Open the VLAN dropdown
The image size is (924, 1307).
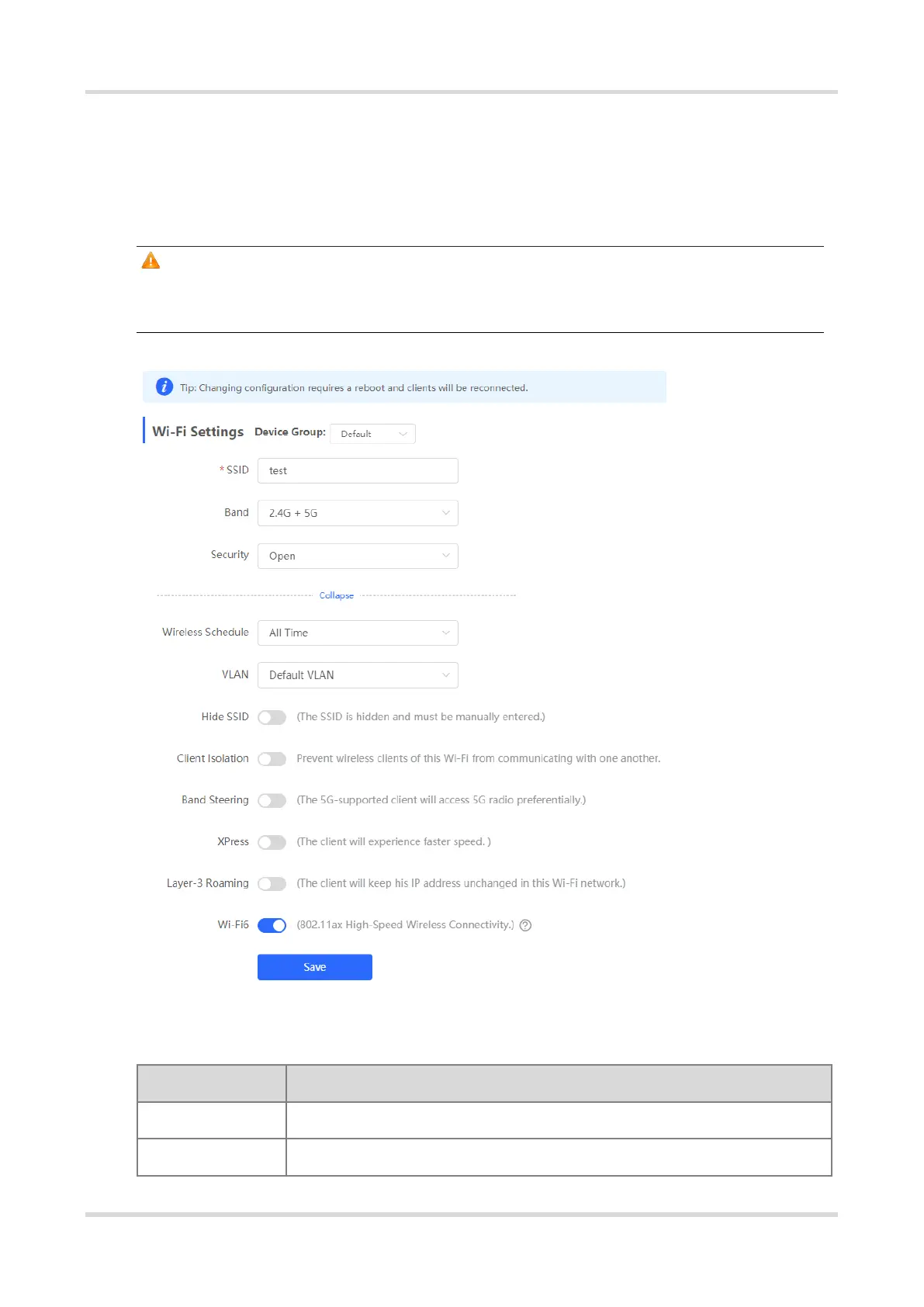[x=358, y=675]
